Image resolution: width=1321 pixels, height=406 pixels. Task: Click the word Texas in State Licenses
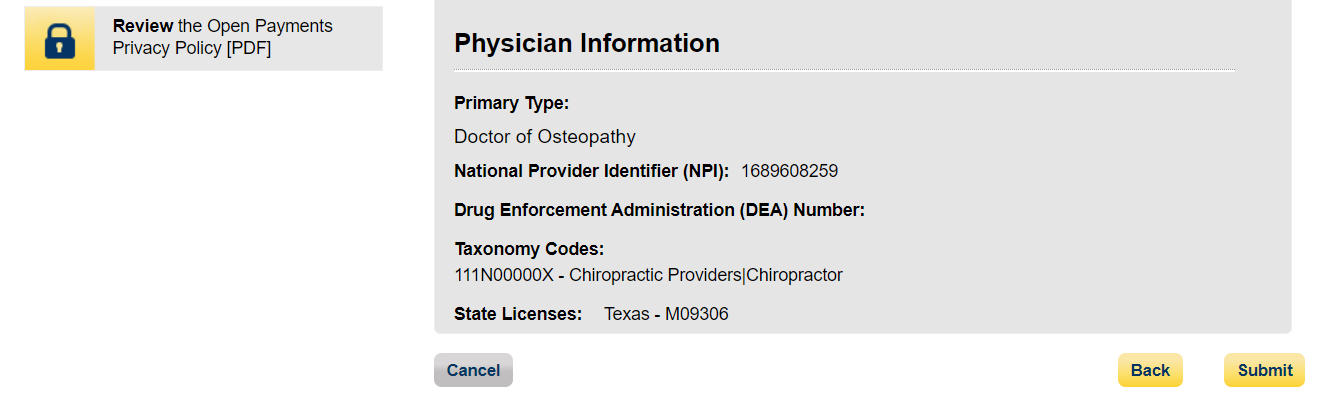(625, 314)
